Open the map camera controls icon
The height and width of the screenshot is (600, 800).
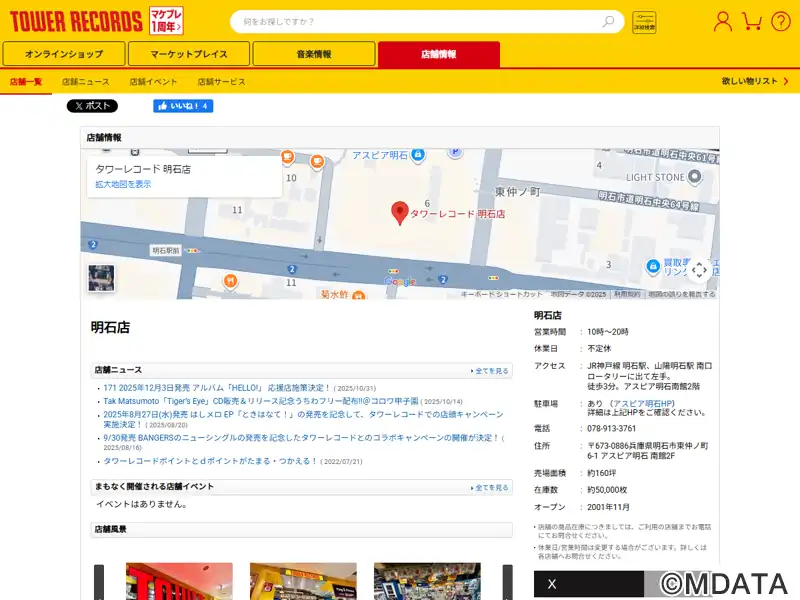point(699,270)
